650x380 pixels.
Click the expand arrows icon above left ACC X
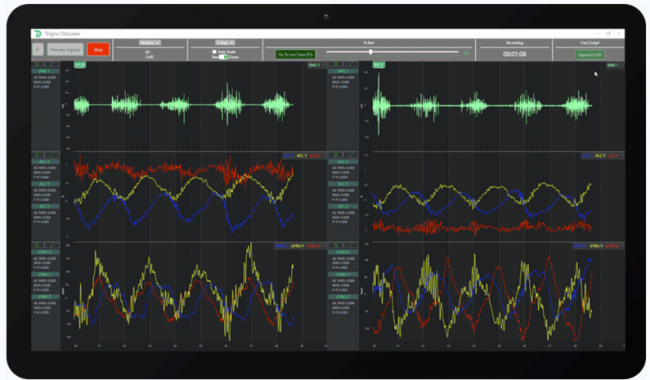click(52, 155)
